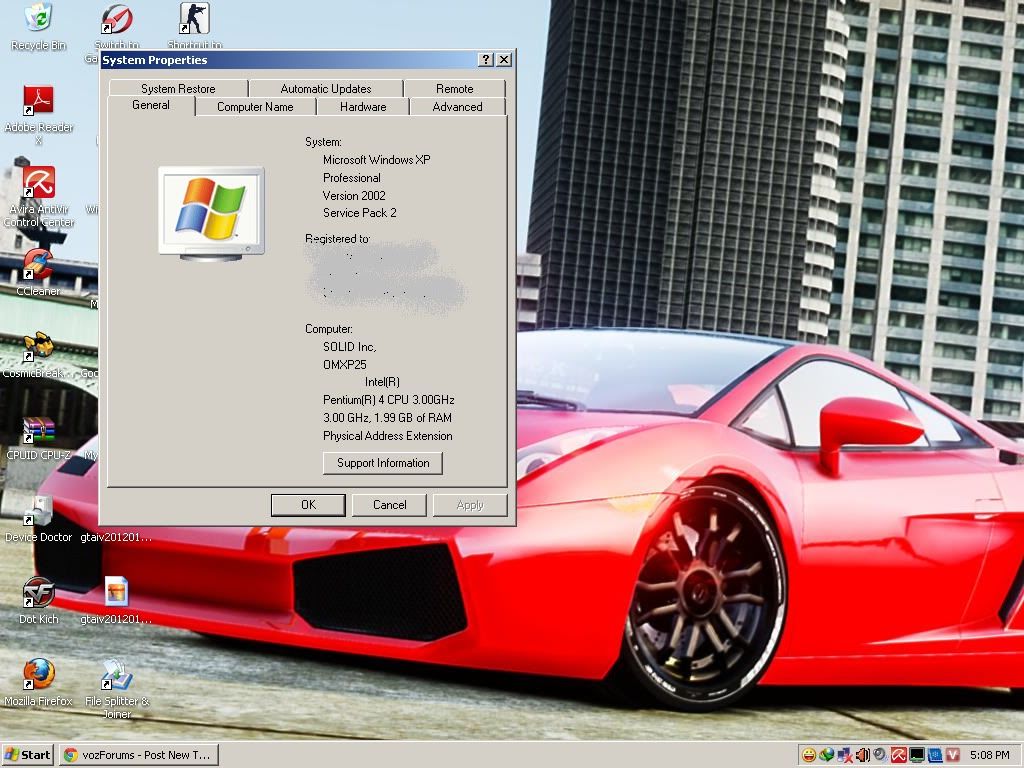Select the File Splitter & Joiner shortcut

(x=117, y=677)
